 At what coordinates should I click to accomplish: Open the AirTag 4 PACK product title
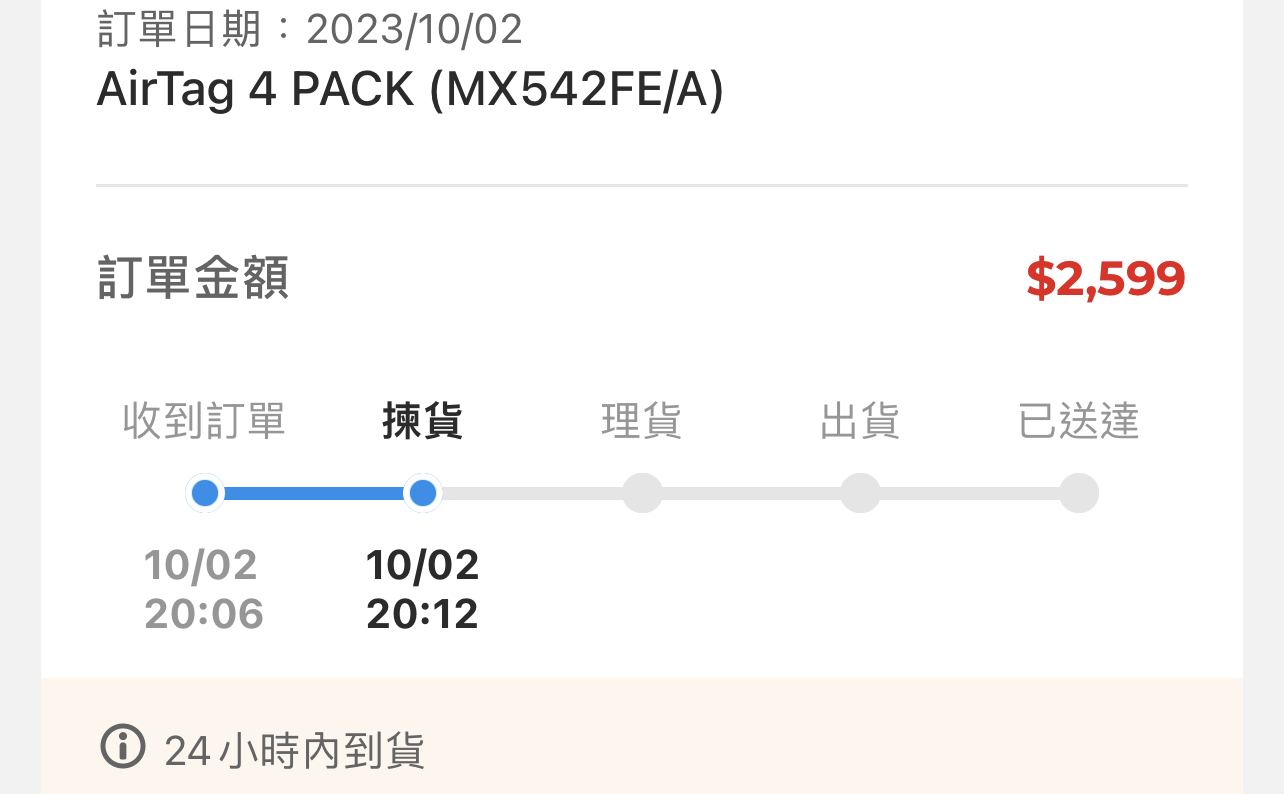[x=410, y=91]
